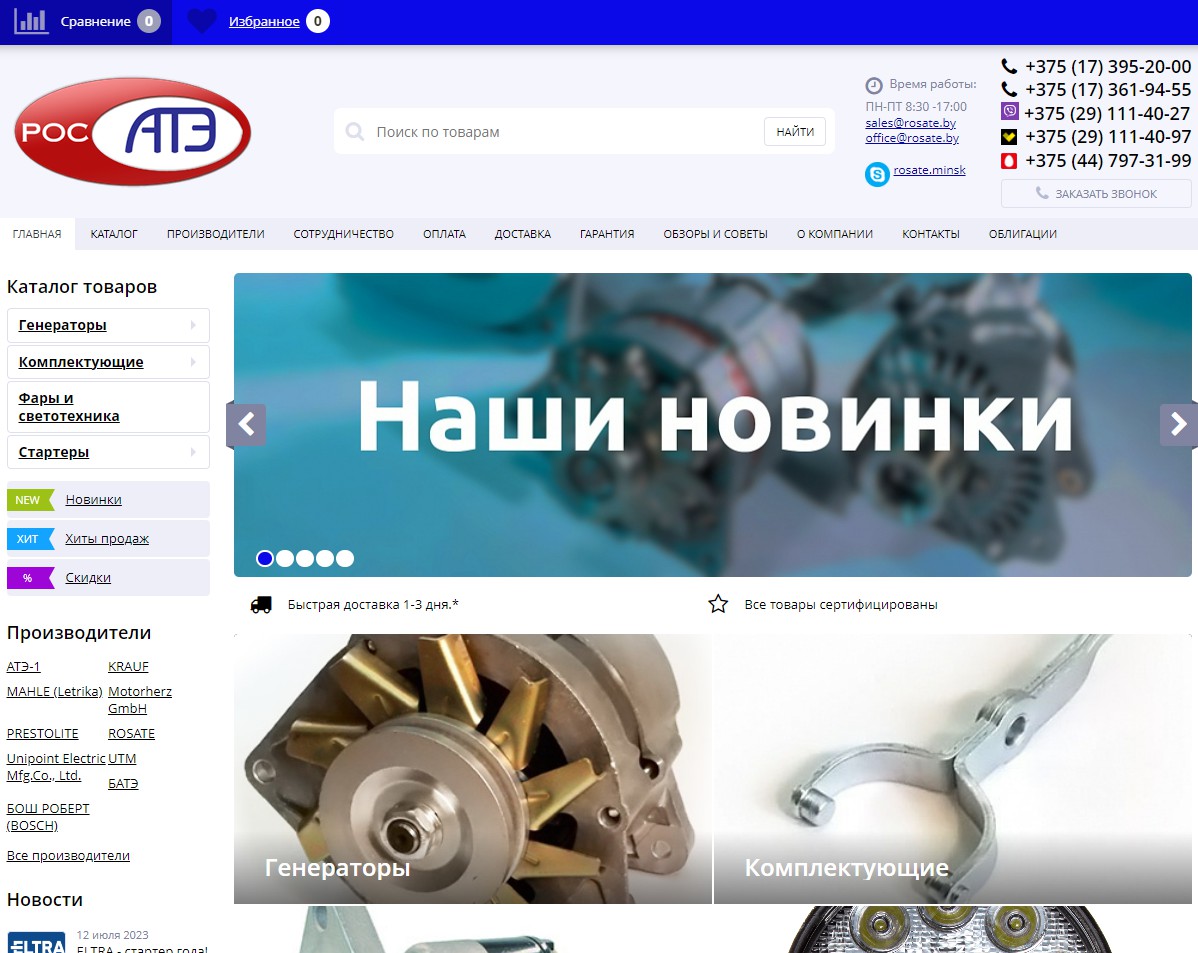This screenshot has width=1198, height=953.
Task: Click the yellow operator icon for 111-40-97
Action: 1009,137
